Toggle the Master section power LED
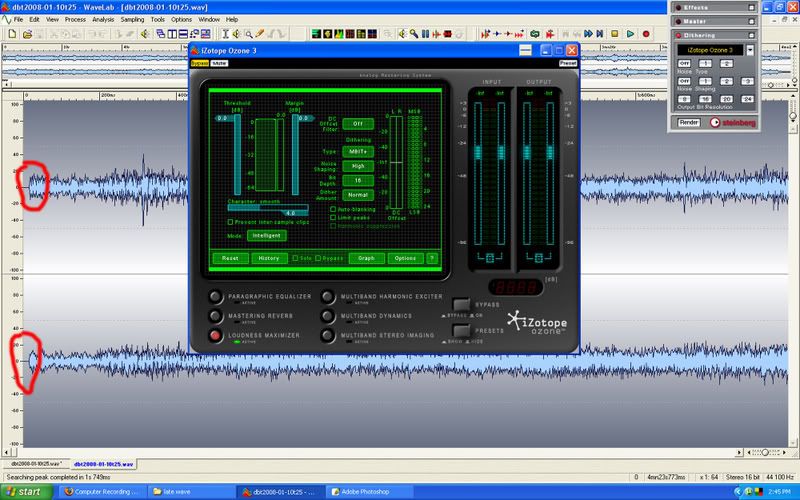The height and width of the screenshot is (500, 800). pos(678,21)
